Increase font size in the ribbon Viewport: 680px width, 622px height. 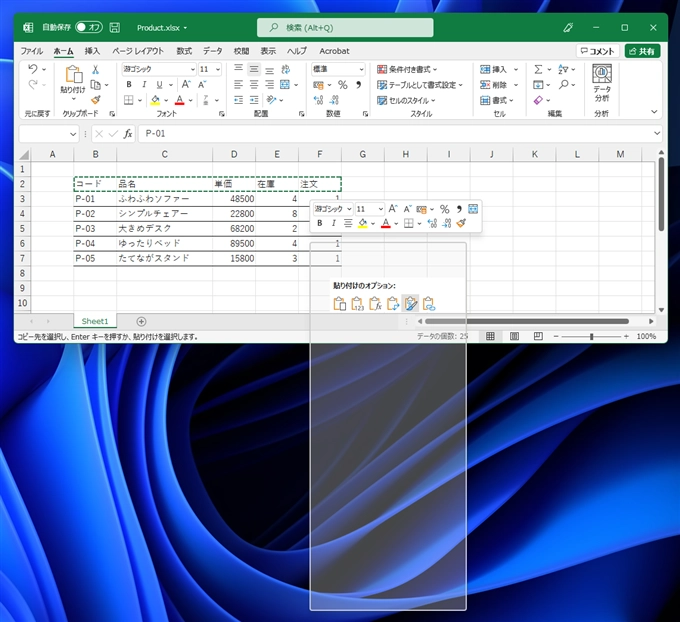click(186, 85)
